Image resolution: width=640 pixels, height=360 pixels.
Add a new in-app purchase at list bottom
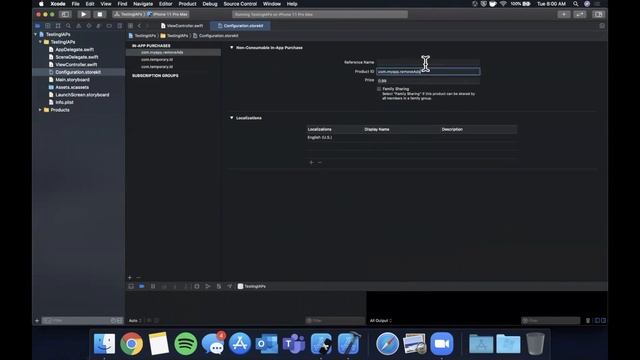coord(130,278)
